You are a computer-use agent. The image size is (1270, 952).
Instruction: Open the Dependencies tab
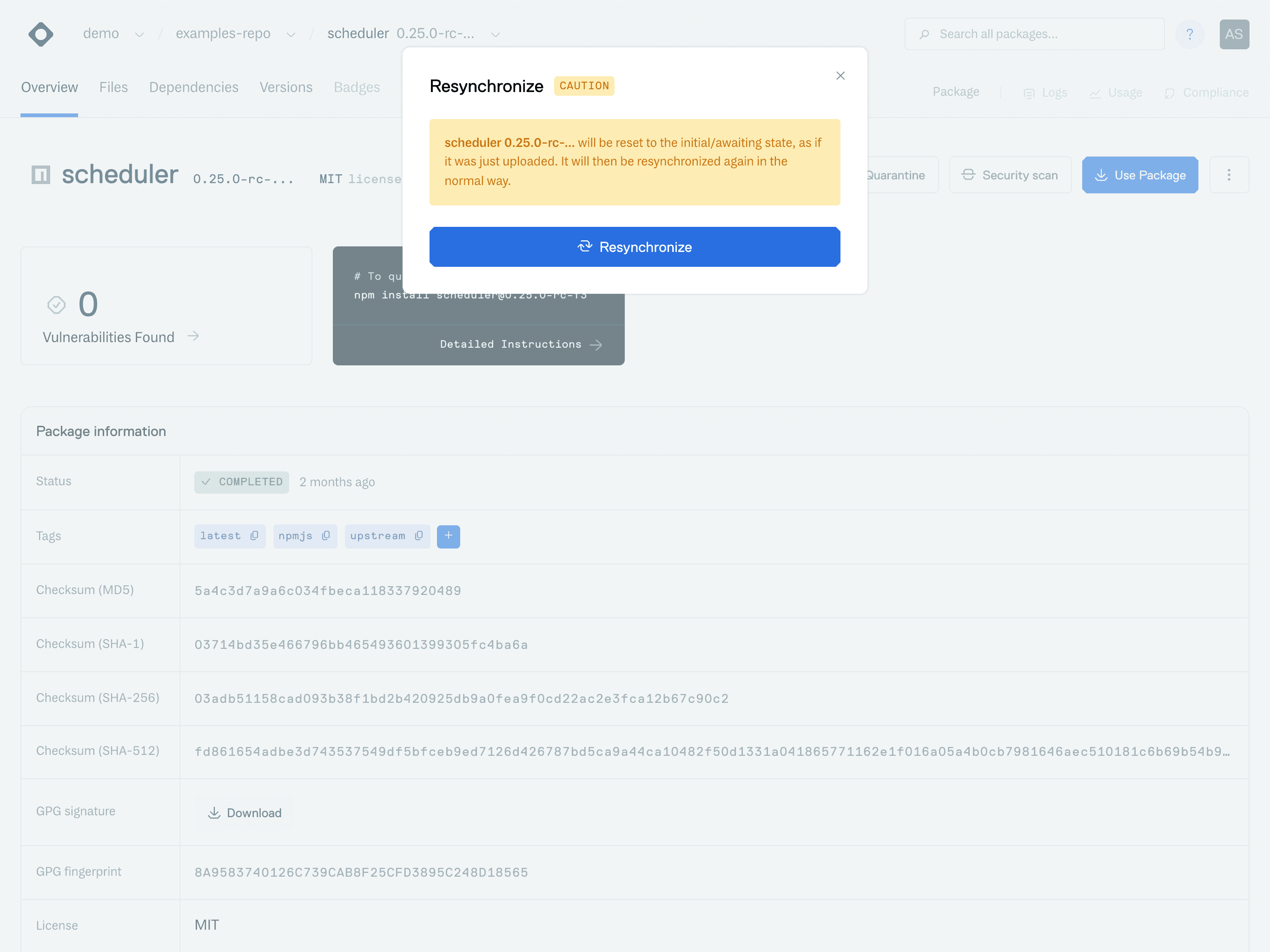193,87
